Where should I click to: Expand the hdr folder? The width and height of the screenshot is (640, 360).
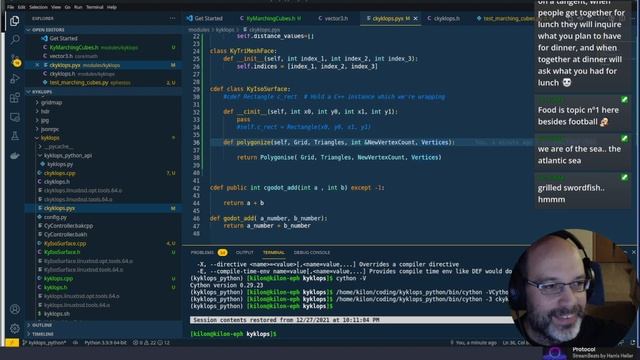point(45,111)
